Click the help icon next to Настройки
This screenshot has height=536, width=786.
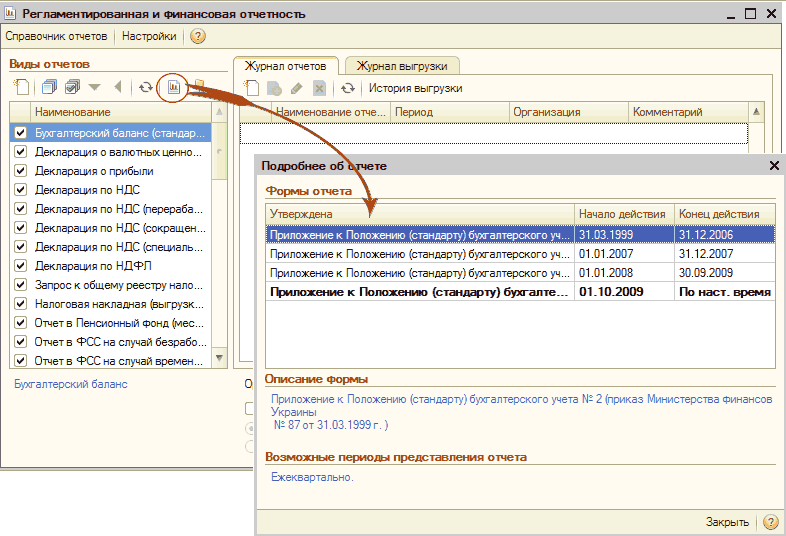(197, 36)
